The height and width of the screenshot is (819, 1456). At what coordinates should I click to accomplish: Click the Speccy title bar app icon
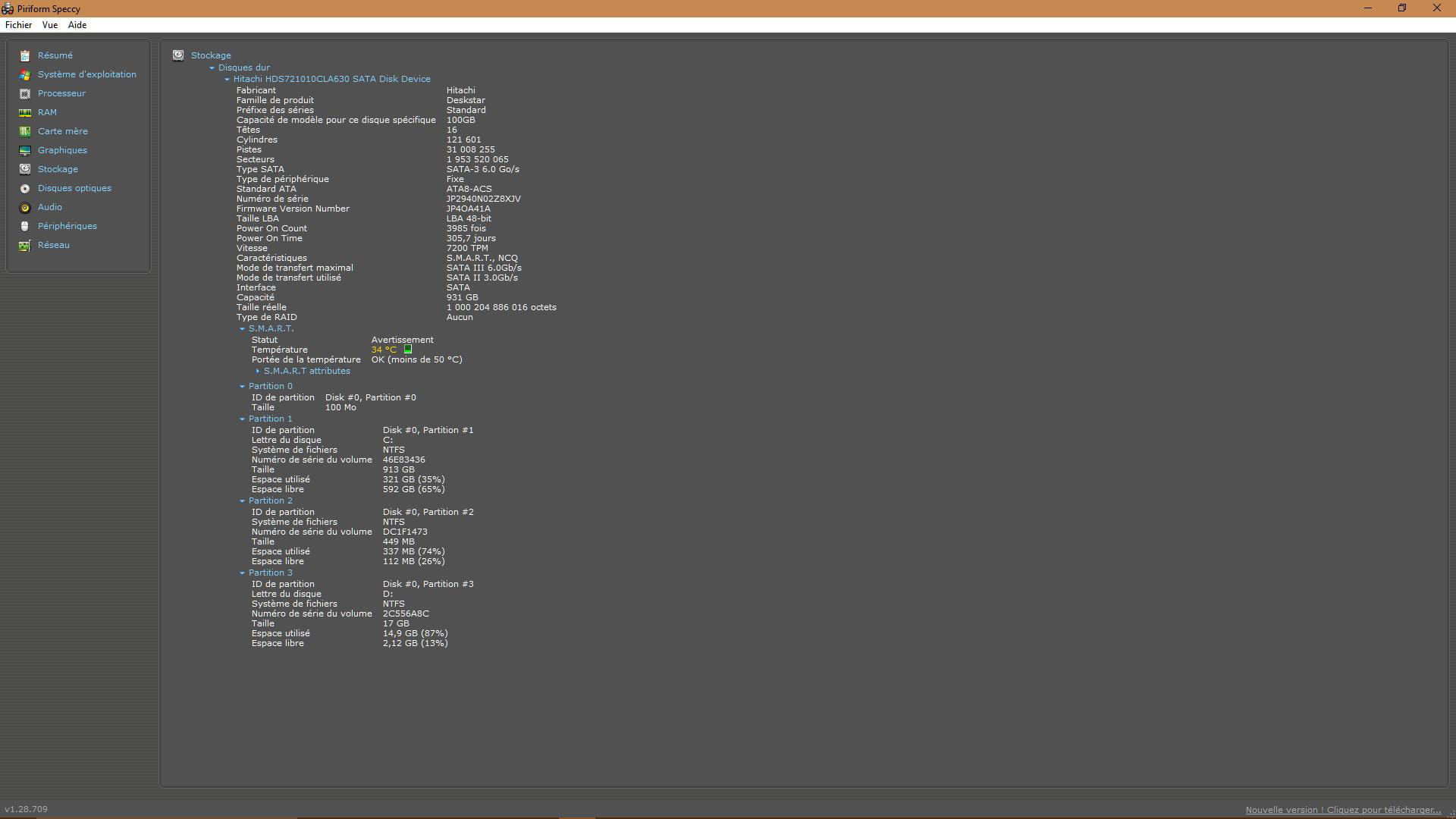pos(8,8)
